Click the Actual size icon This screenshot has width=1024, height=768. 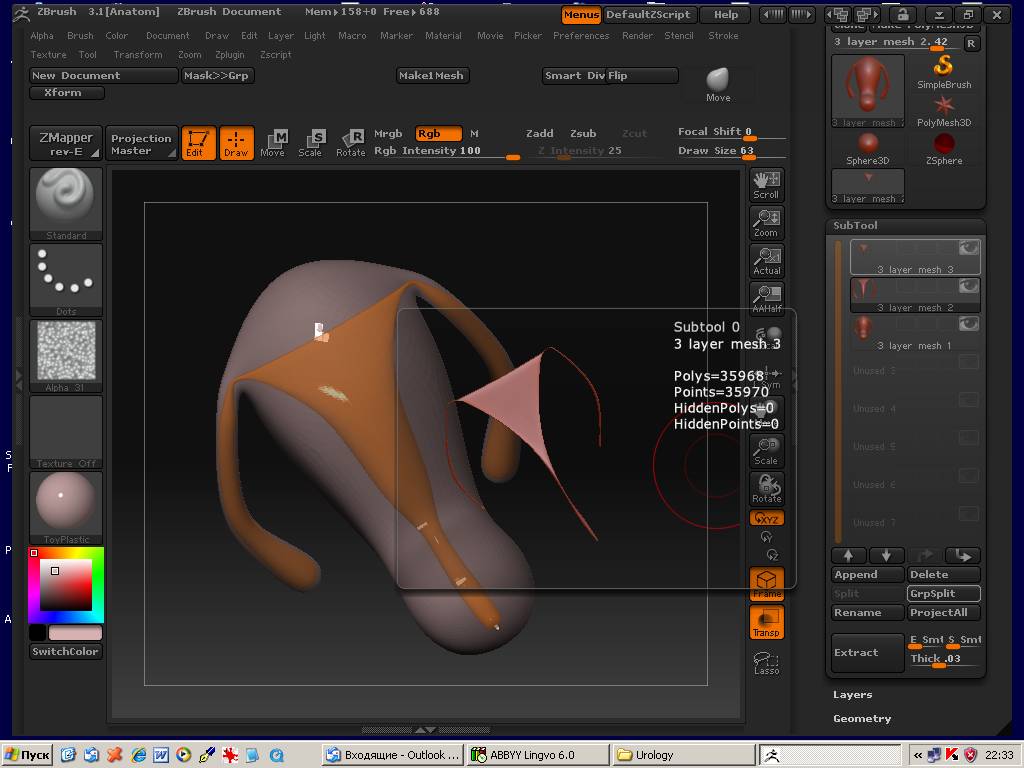(x=766, y=261)
